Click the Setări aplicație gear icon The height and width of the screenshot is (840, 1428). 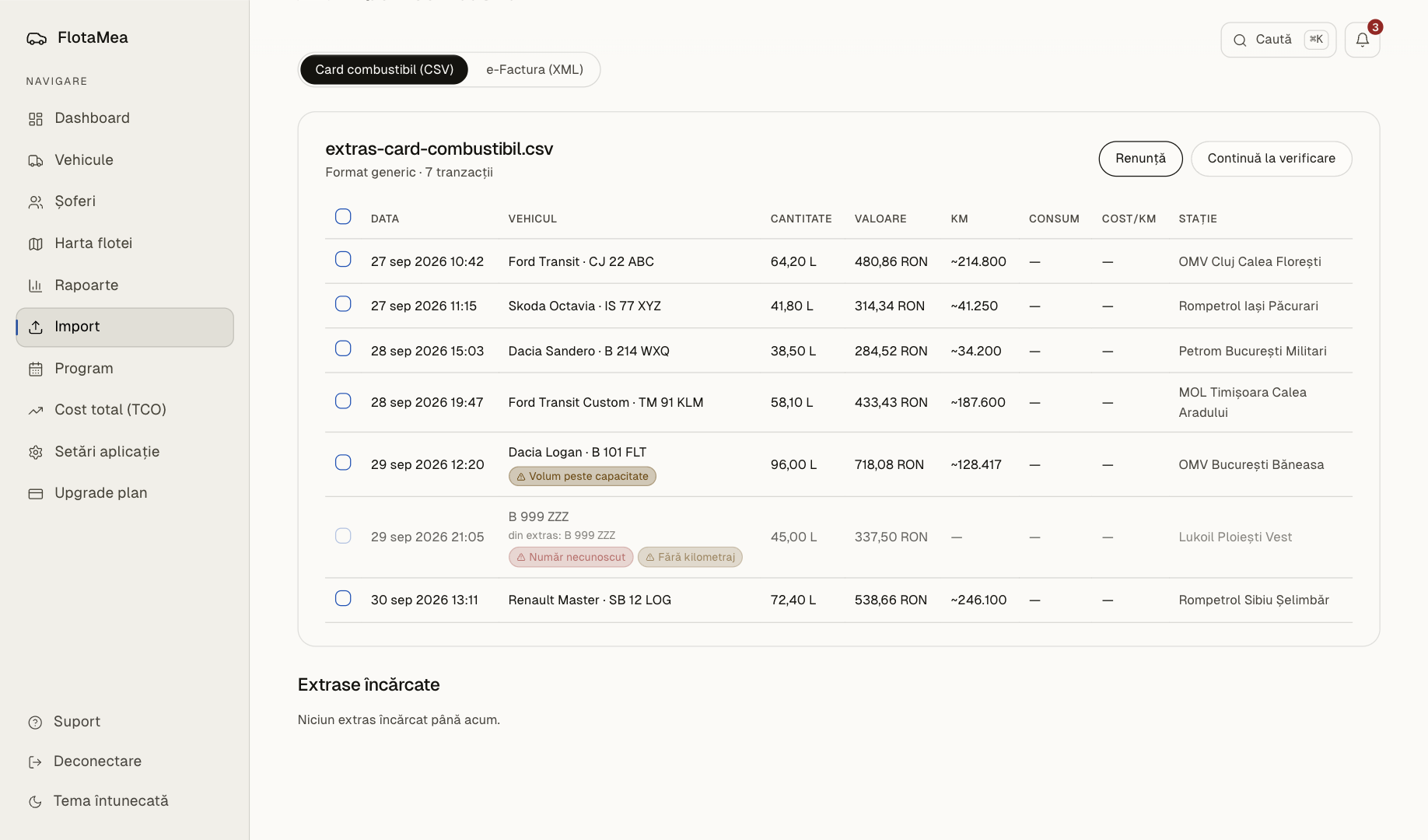coord(36,452)
